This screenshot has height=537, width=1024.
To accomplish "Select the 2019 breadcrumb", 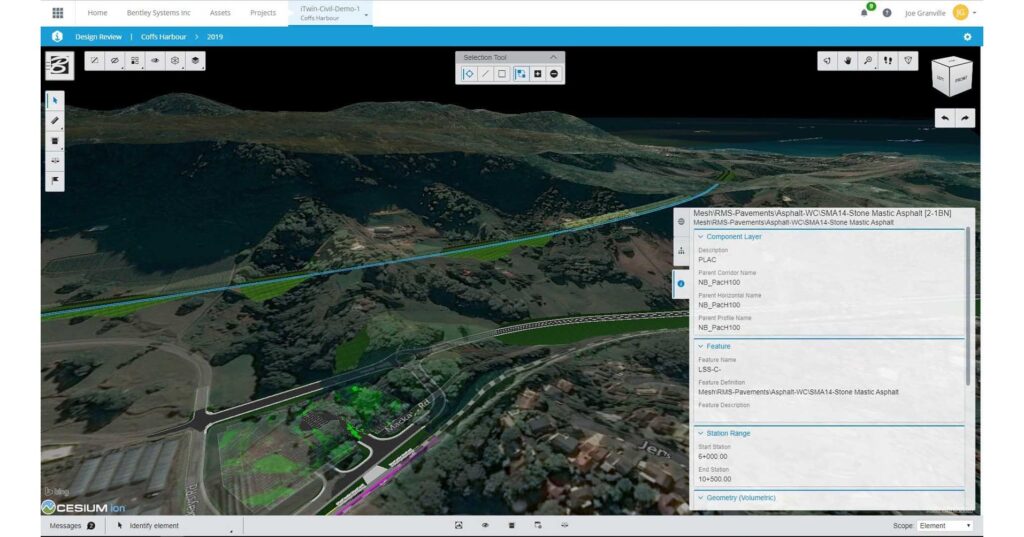I will tap(215, 37).
